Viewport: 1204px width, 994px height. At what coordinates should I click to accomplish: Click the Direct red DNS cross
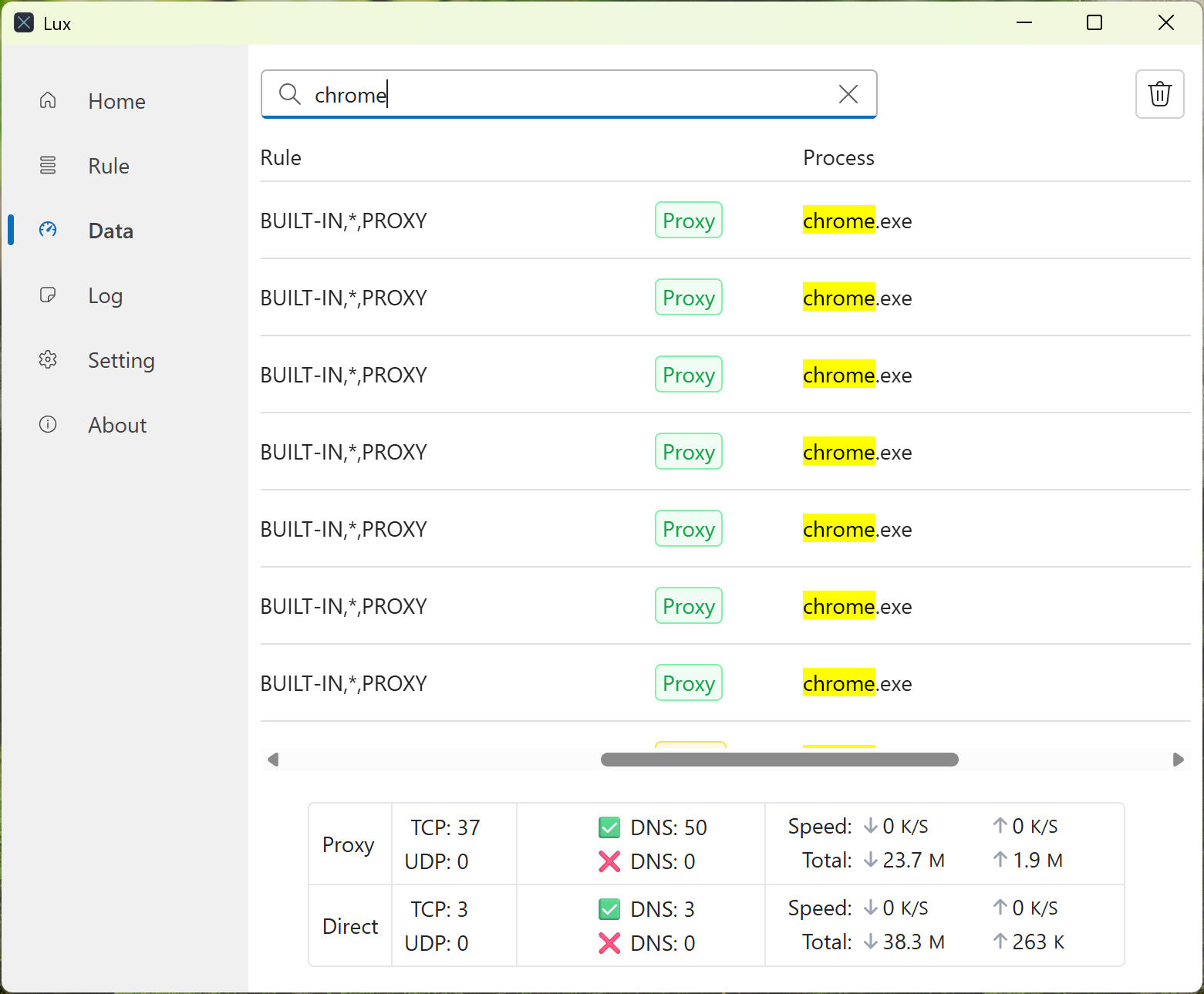point(609,943)
